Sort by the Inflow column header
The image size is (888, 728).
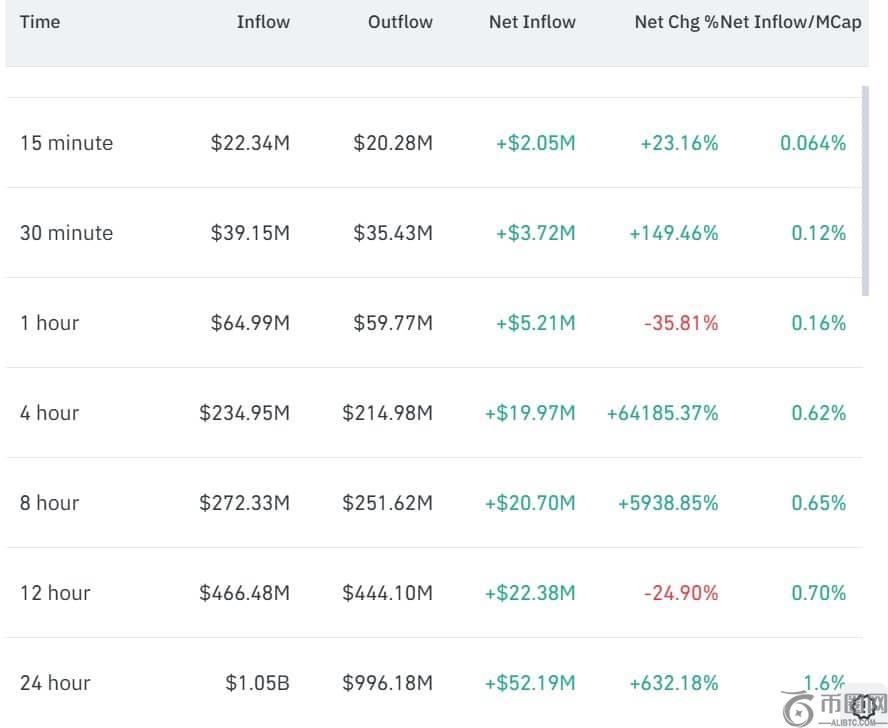[263, 22]
